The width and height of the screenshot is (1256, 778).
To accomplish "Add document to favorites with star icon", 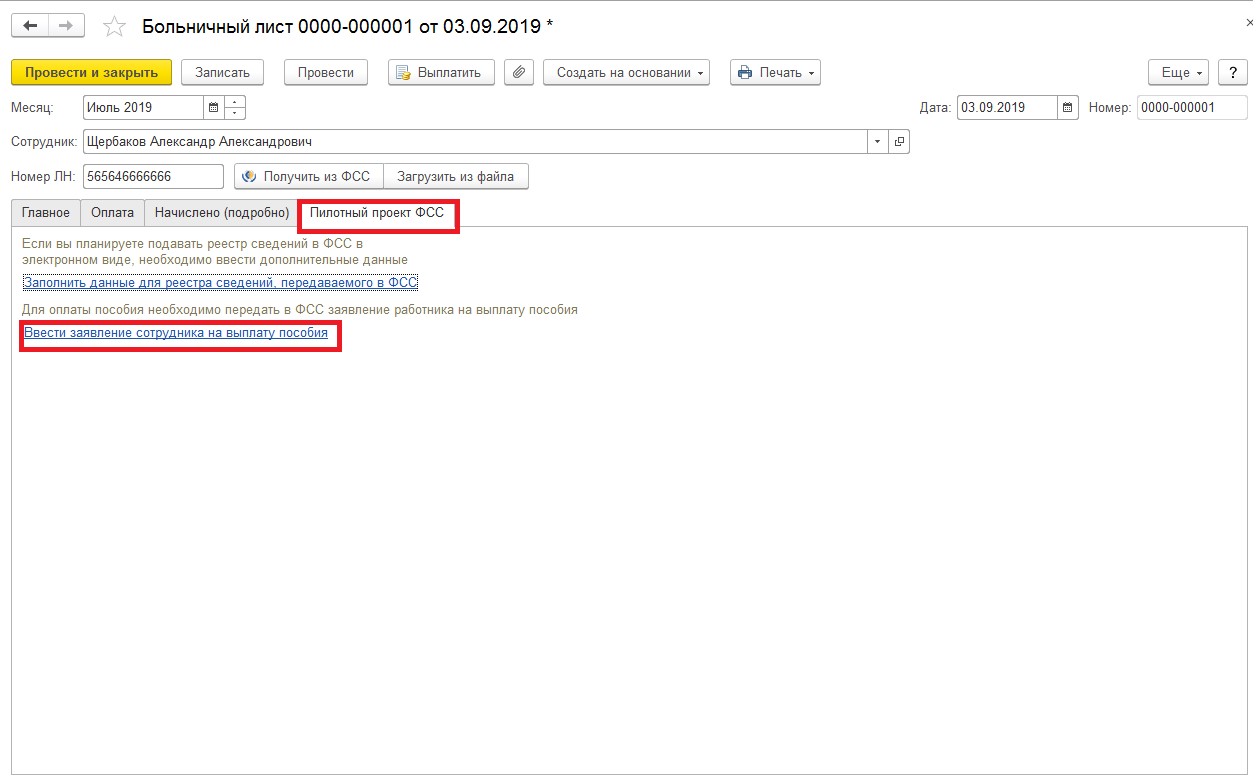I will coord(114,27).
